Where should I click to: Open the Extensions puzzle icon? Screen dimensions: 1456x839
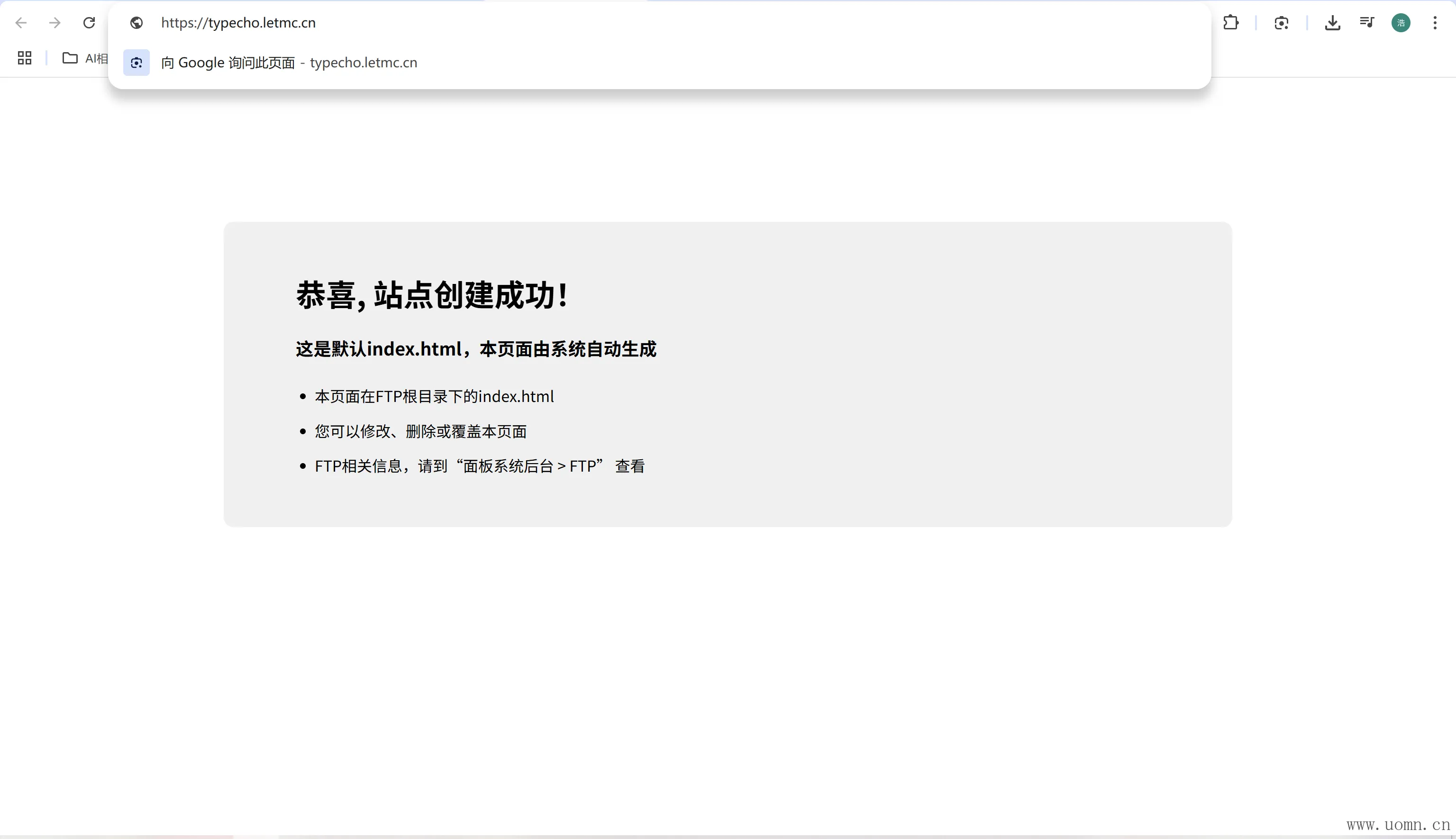(x=1231, y=22)
